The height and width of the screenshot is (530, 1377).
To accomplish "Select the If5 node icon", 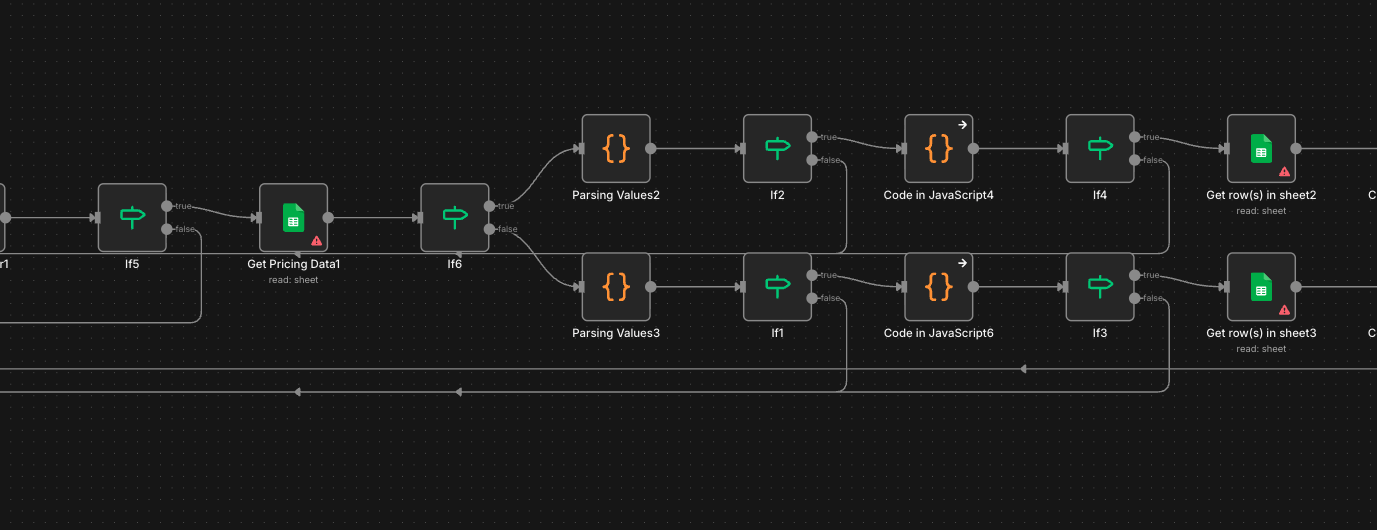I will [132, 217].
